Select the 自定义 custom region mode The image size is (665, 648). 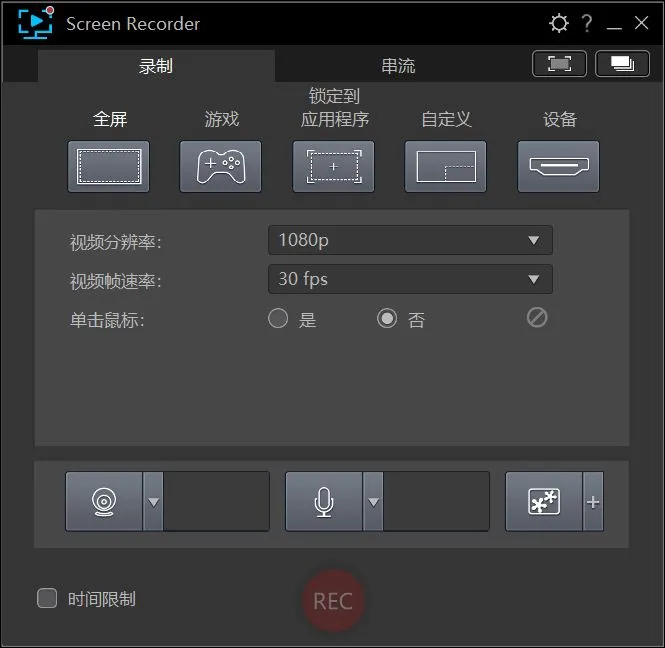click(446, 167)
